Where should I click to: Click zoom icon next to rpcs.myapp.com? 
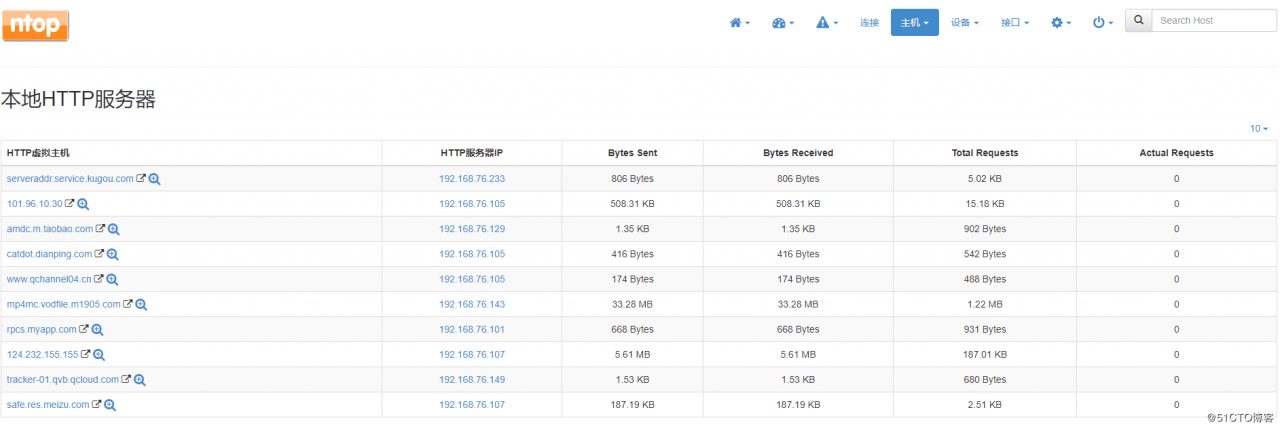tap(98, 329)
